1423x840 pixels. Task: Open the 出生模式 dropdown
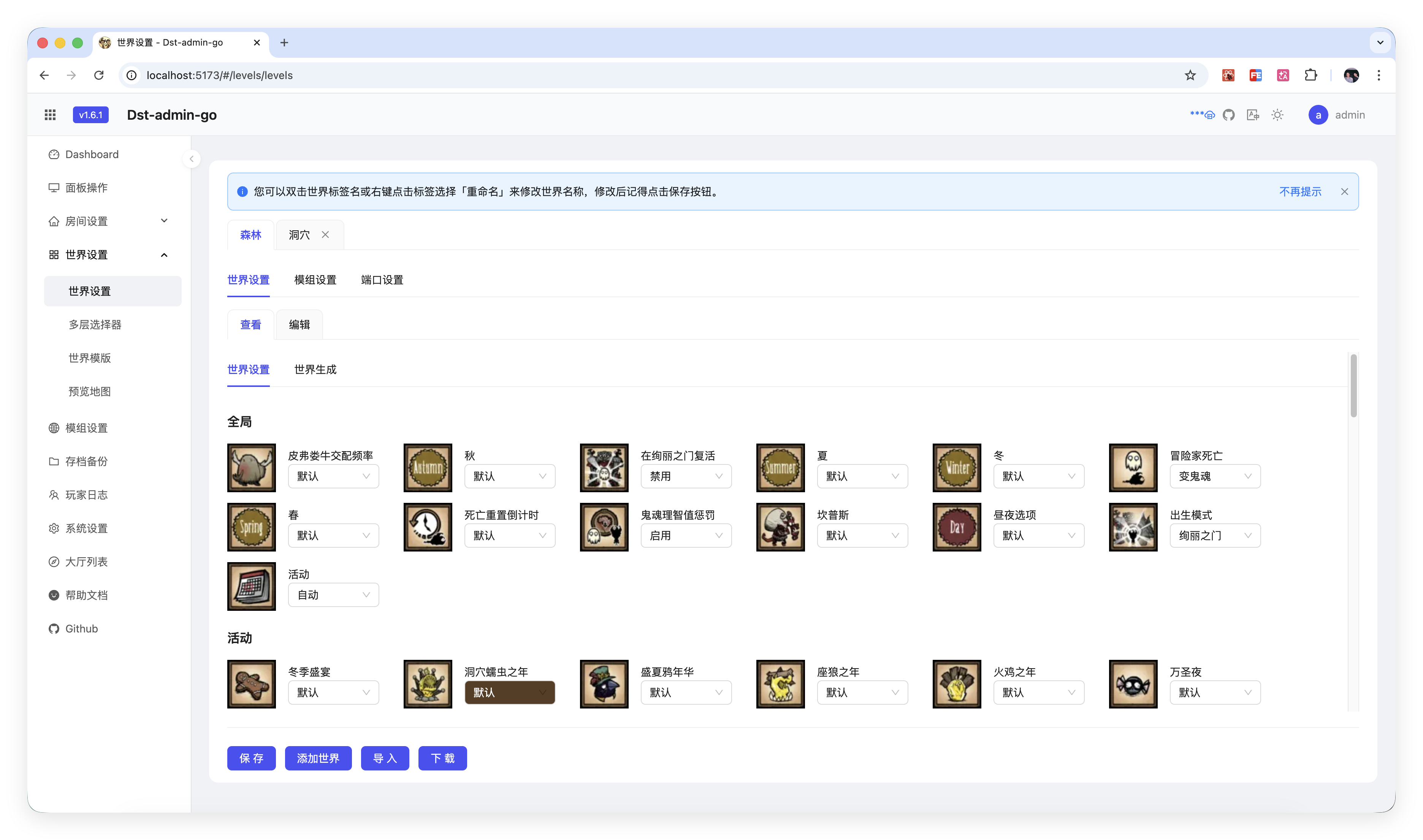click(x=1215, y=536)
